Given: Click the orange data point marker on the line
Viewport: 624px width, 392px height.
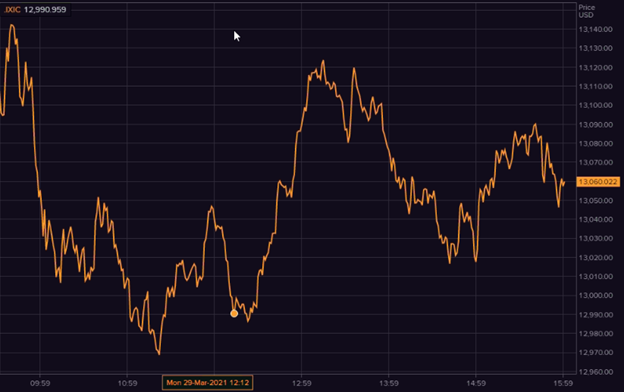Looking at the screenshot, I should [234, 314].
